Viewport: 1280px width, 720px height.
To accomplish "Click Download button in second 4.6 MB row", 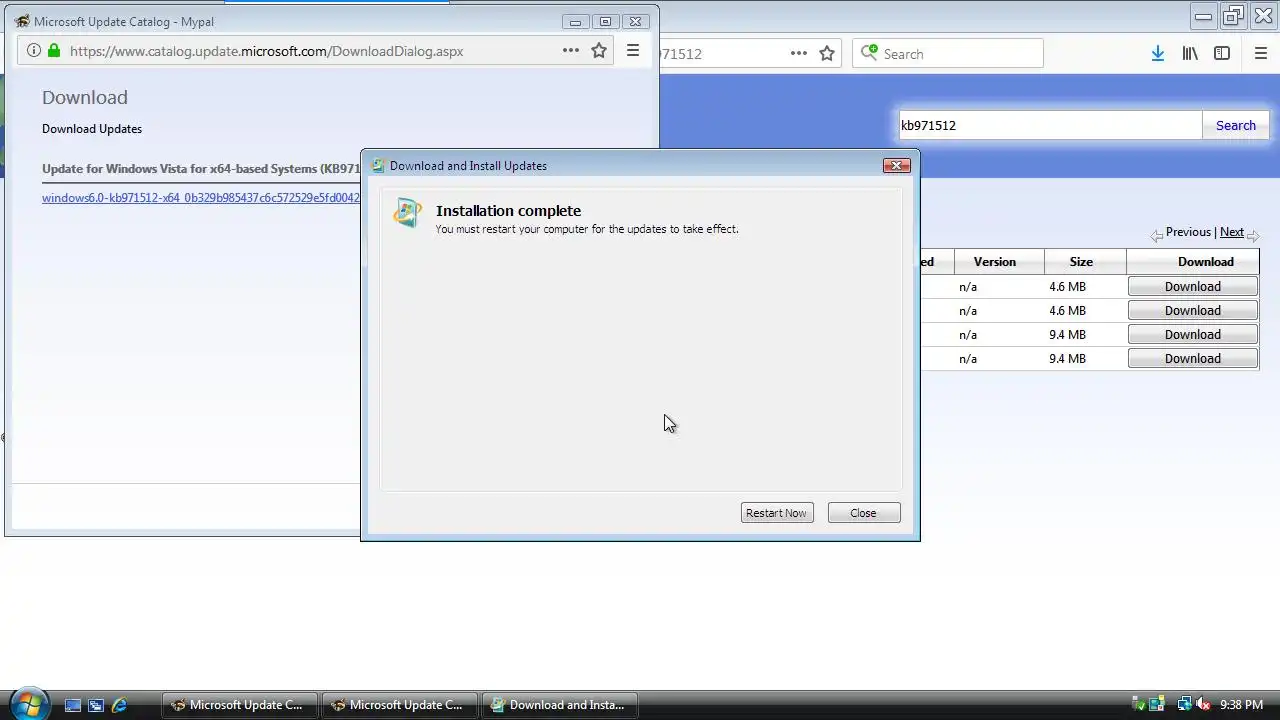I will [x=1193, y=311].
